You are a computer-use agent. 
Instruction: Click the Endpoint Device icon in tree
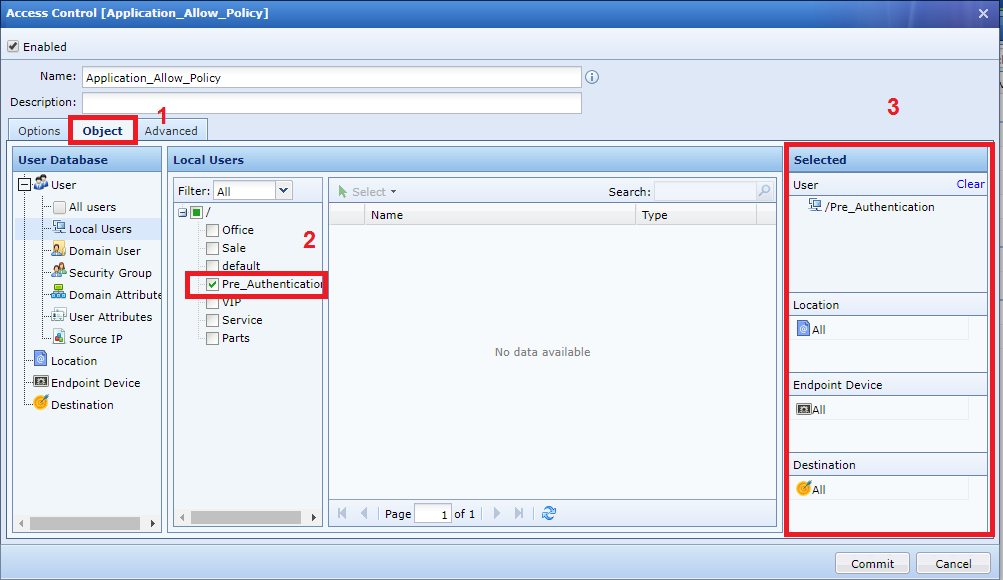41,382
